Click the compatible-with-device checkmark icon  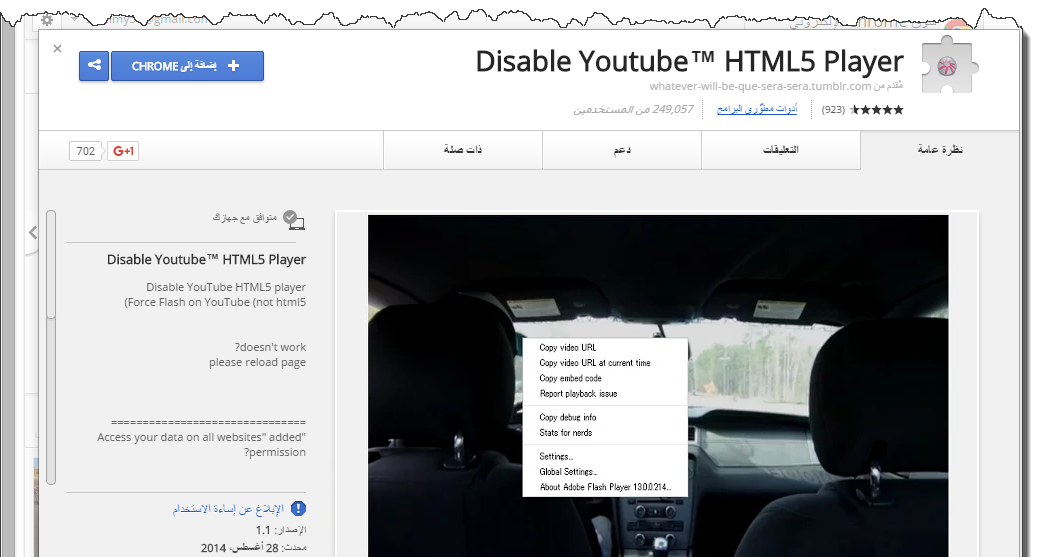(x=291, y=218)
